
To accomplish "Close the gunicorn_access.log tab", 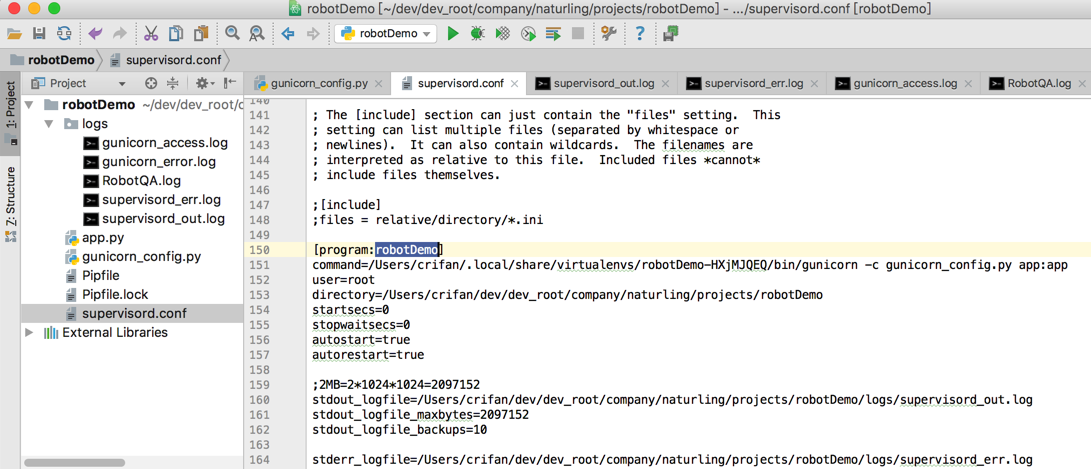I will click(x=968, y=84).
